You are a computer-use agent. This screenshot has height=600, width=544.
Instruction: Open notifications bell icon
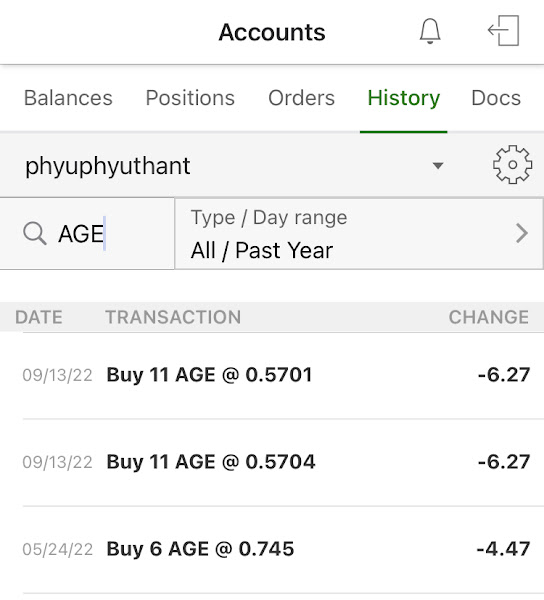(x=430, y=31)
